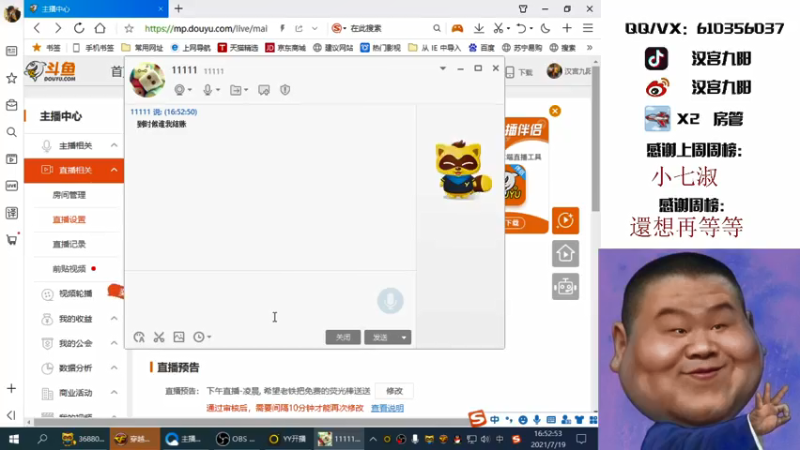The image size is (800, 450).
Task: Open a new browser tab with plus
Action: pos(179,9)
